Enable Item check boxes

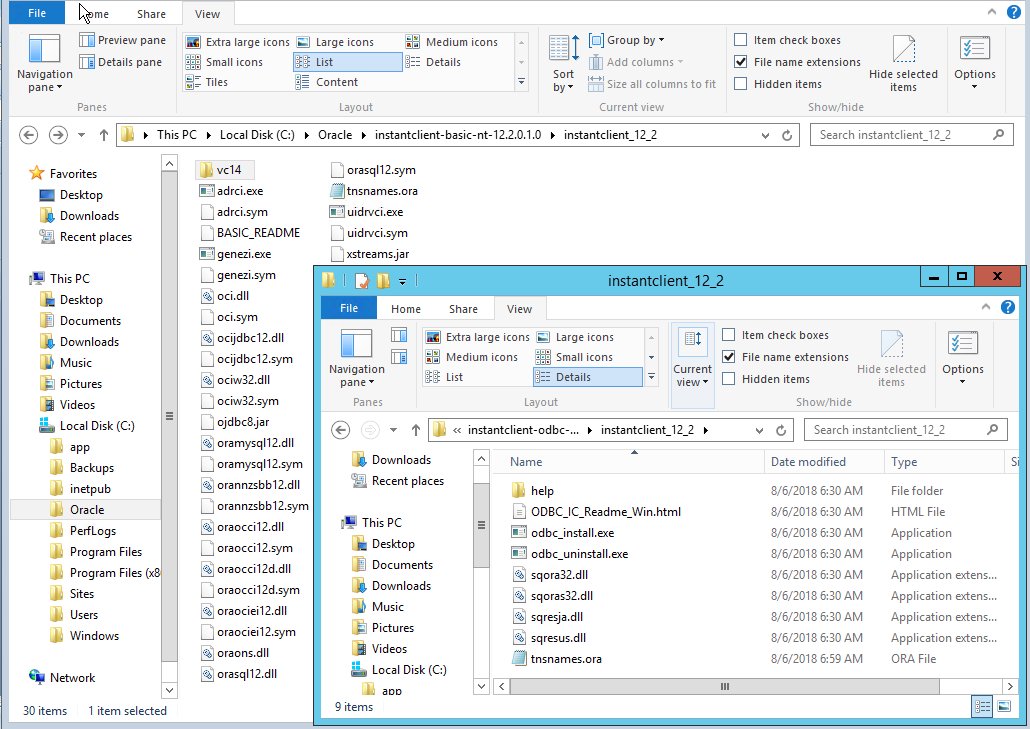click(x=740, y=39)
